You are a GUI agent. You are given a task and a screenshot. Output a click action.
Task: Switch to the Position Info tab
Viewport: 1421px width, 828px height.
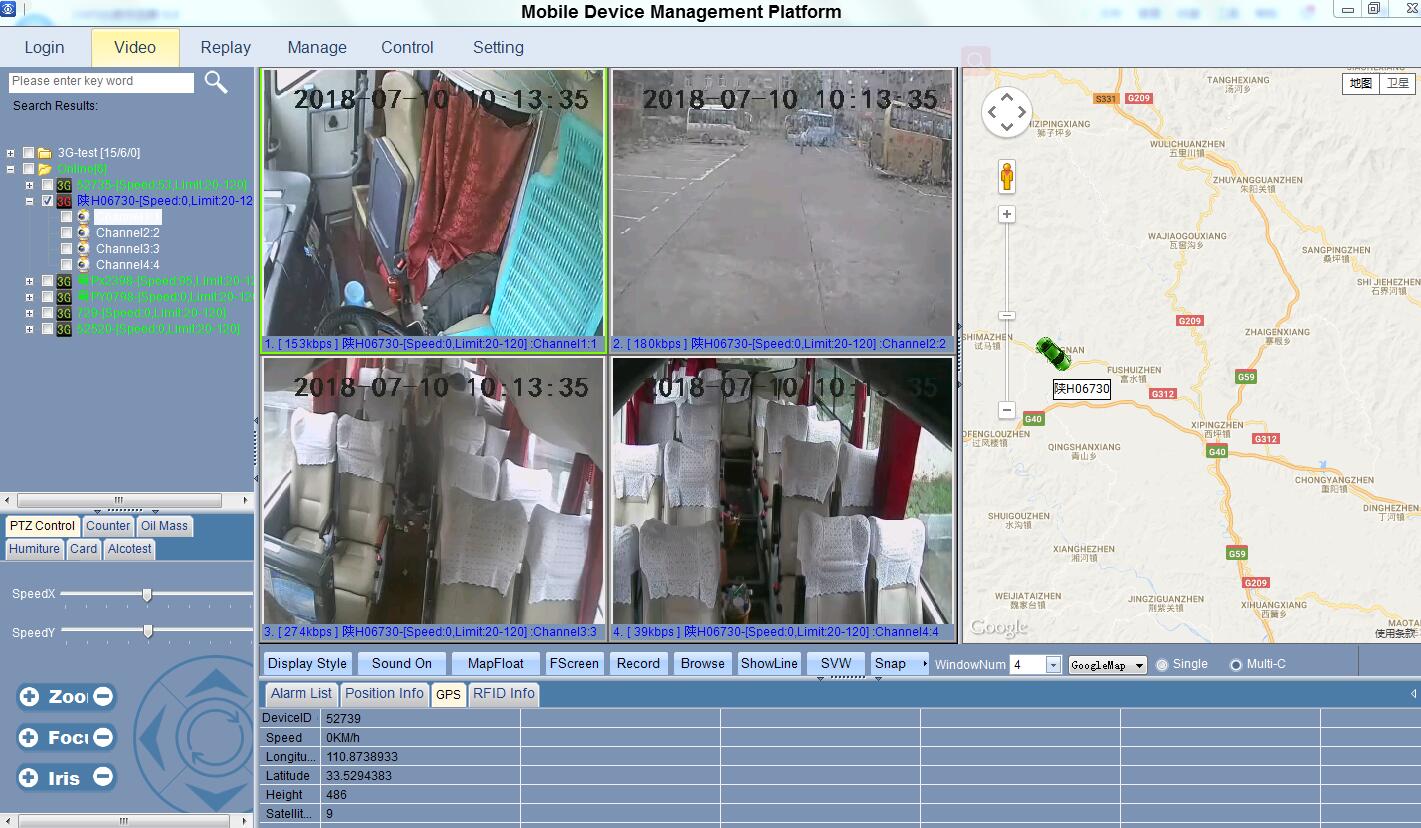point(384,693)
